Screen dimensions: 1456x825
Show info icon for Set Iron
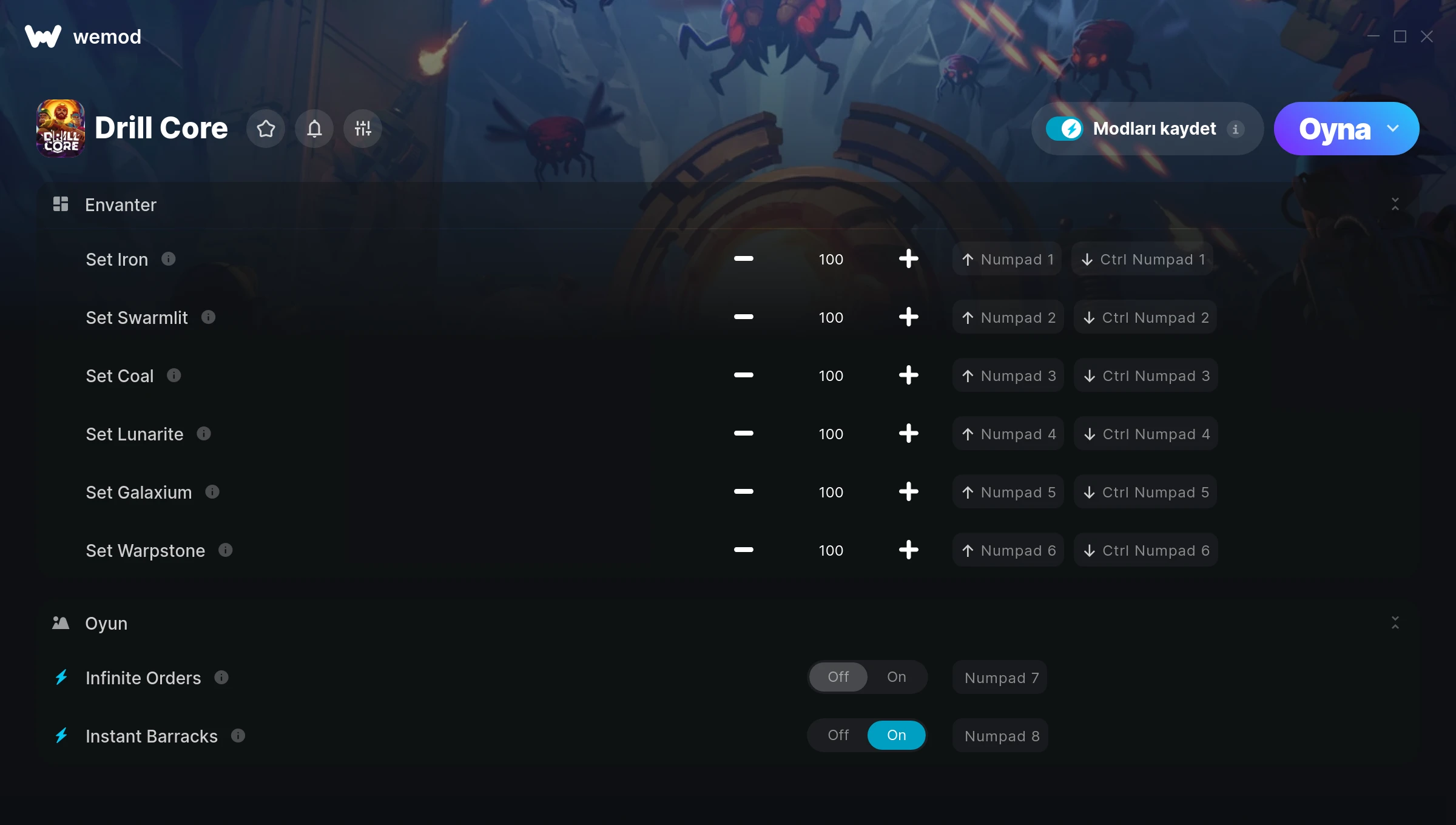[169, 259]
